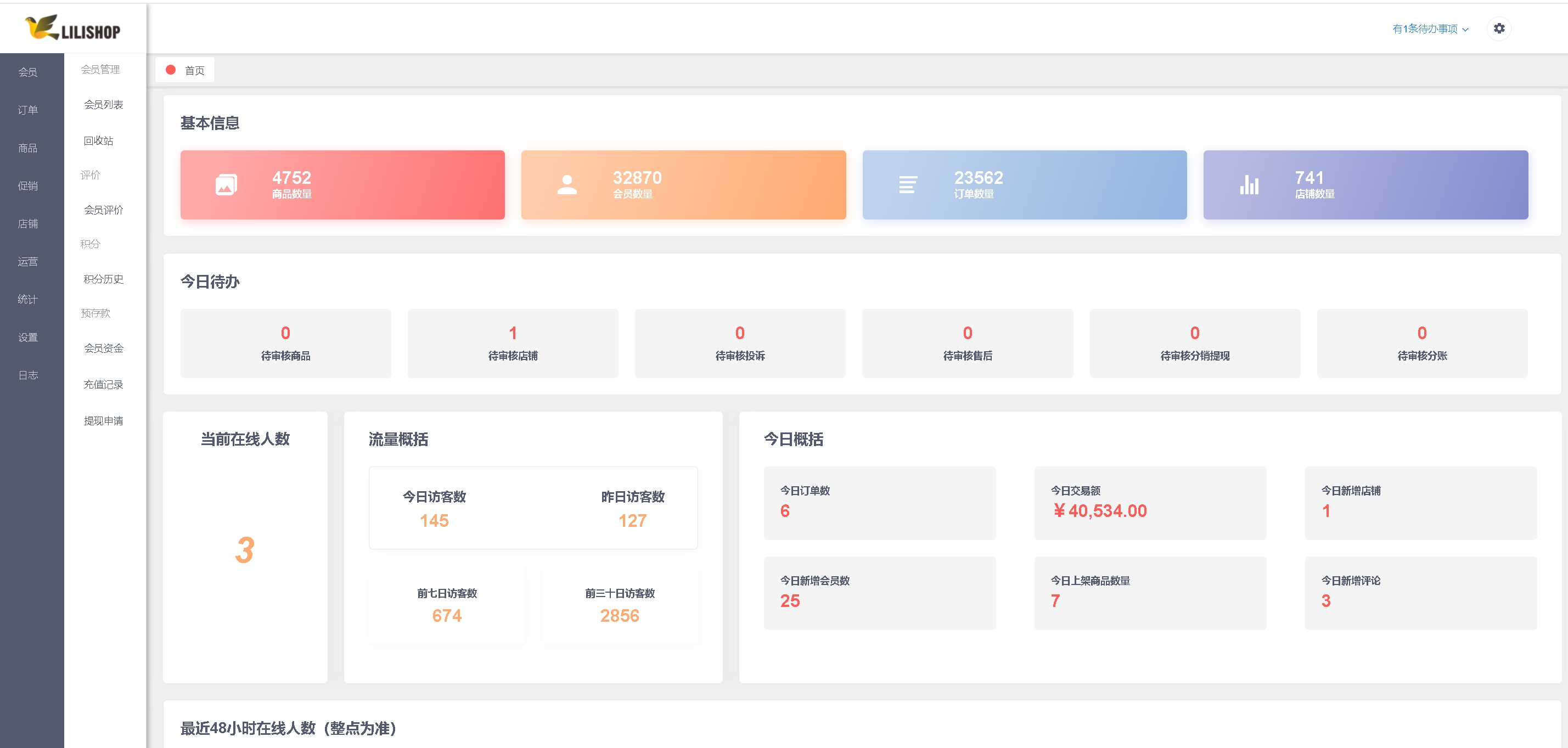This screenshot has height=748, width=1568.
Task: Expand the 有1条待办事项 dropdown
Action: coord(1430,29)
